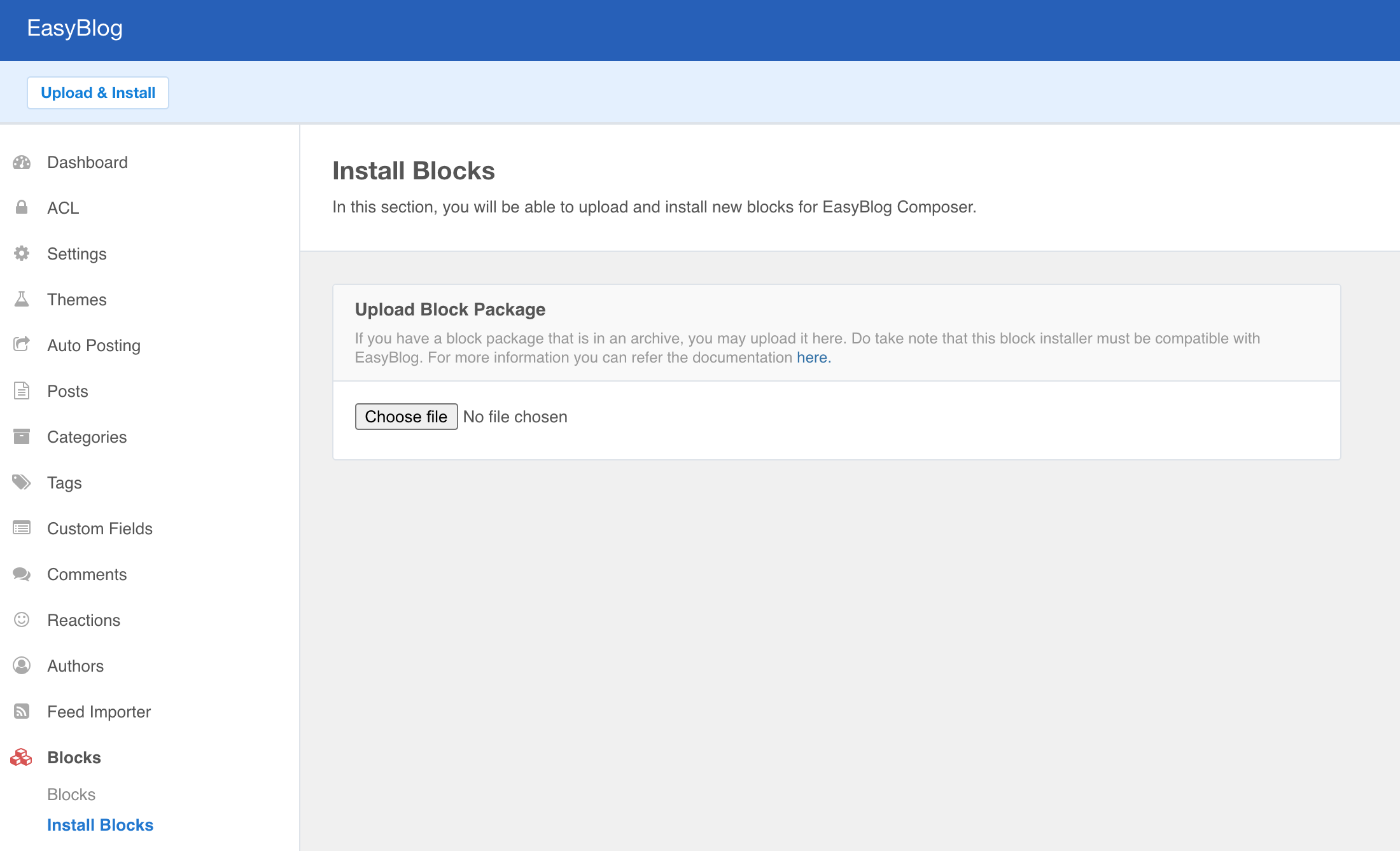This screenshot has height=851, width=1400.
Task: Click the Custom Fields list icon
Action: click(22, 528)
